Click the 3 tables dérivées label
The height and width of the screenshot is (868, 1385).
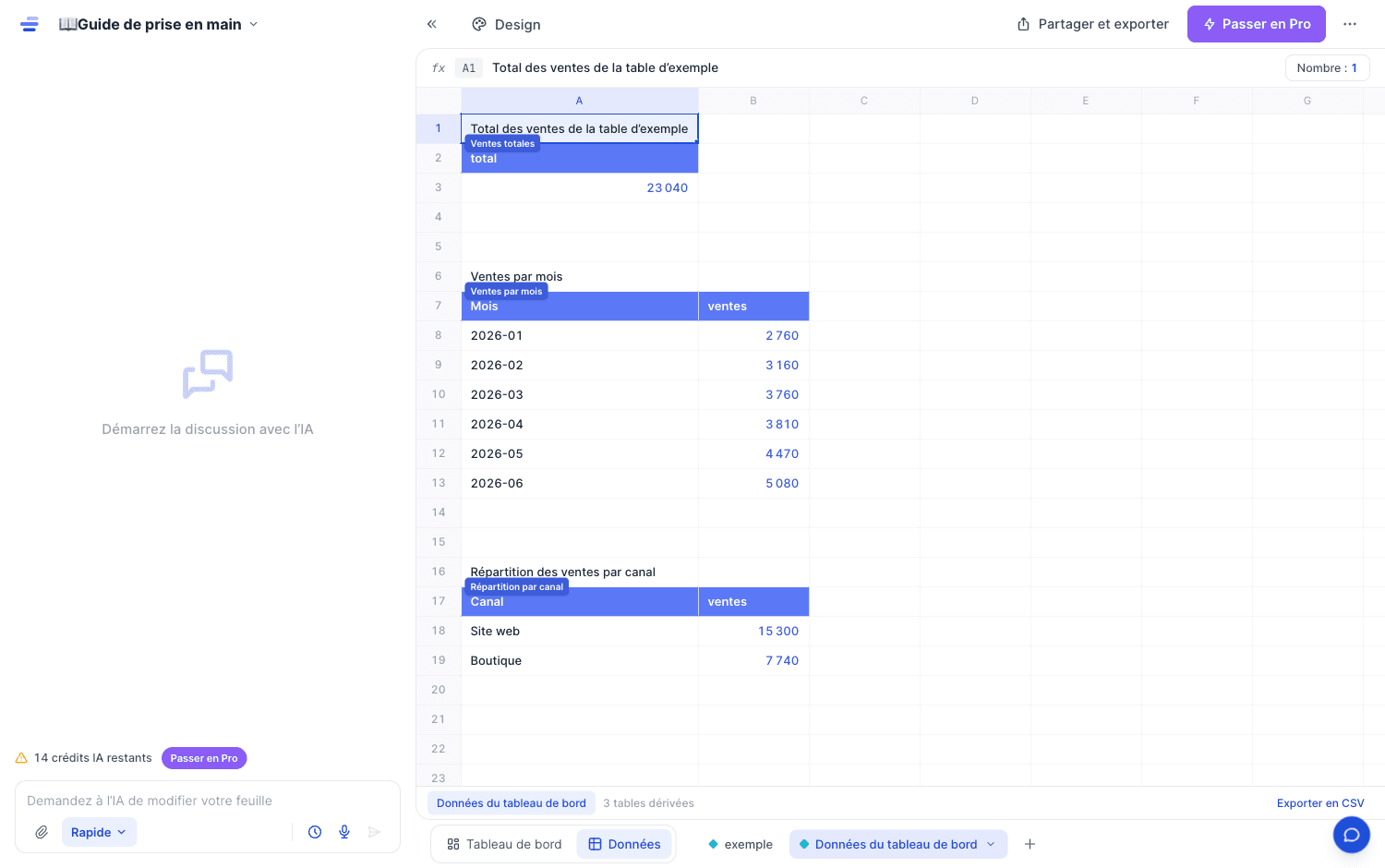(x=648, y=803)
